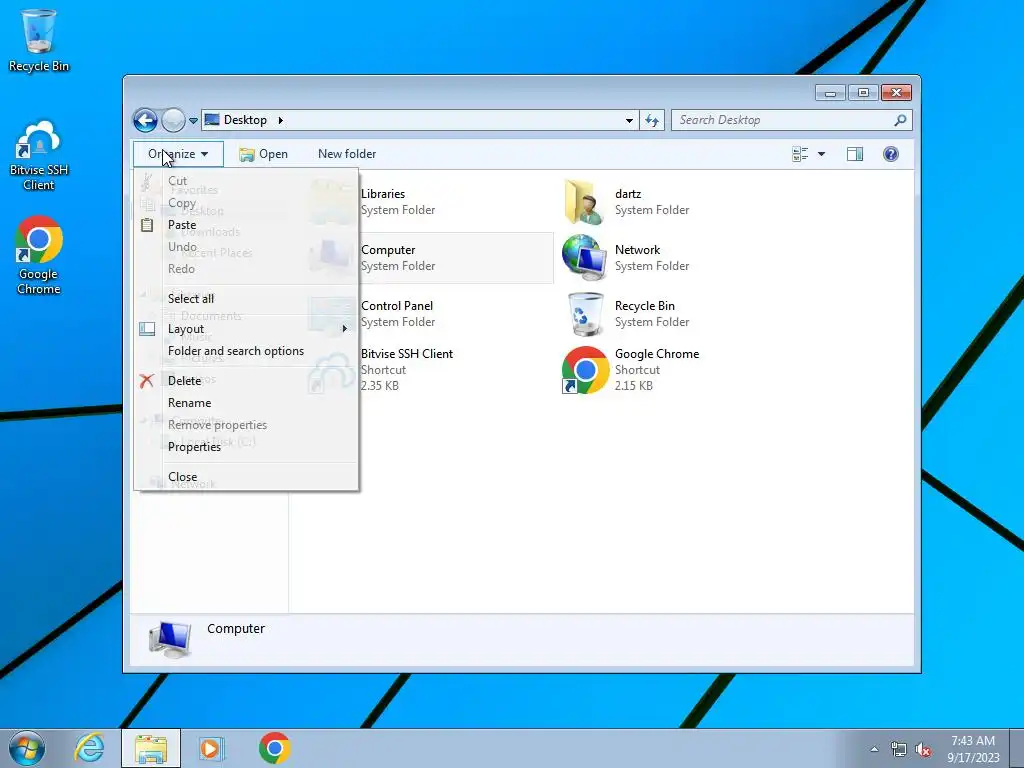Click Bitvise SSH Client desktop shortcut
1024x768 pixels.
click(39, 156)
